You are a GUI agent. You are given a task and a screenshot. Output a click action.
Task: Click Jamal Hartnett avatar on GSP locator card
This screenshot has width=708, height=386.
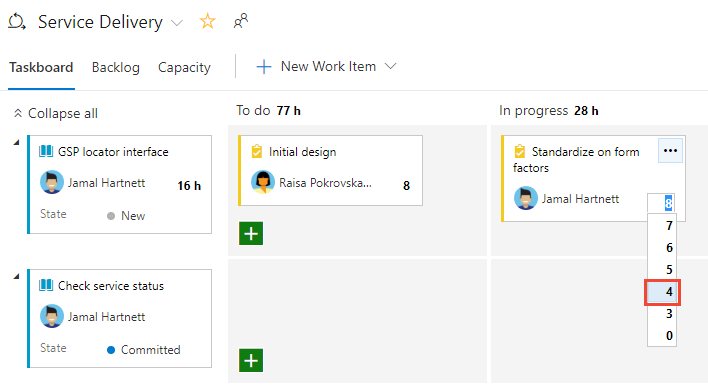(x=51, y=182)
